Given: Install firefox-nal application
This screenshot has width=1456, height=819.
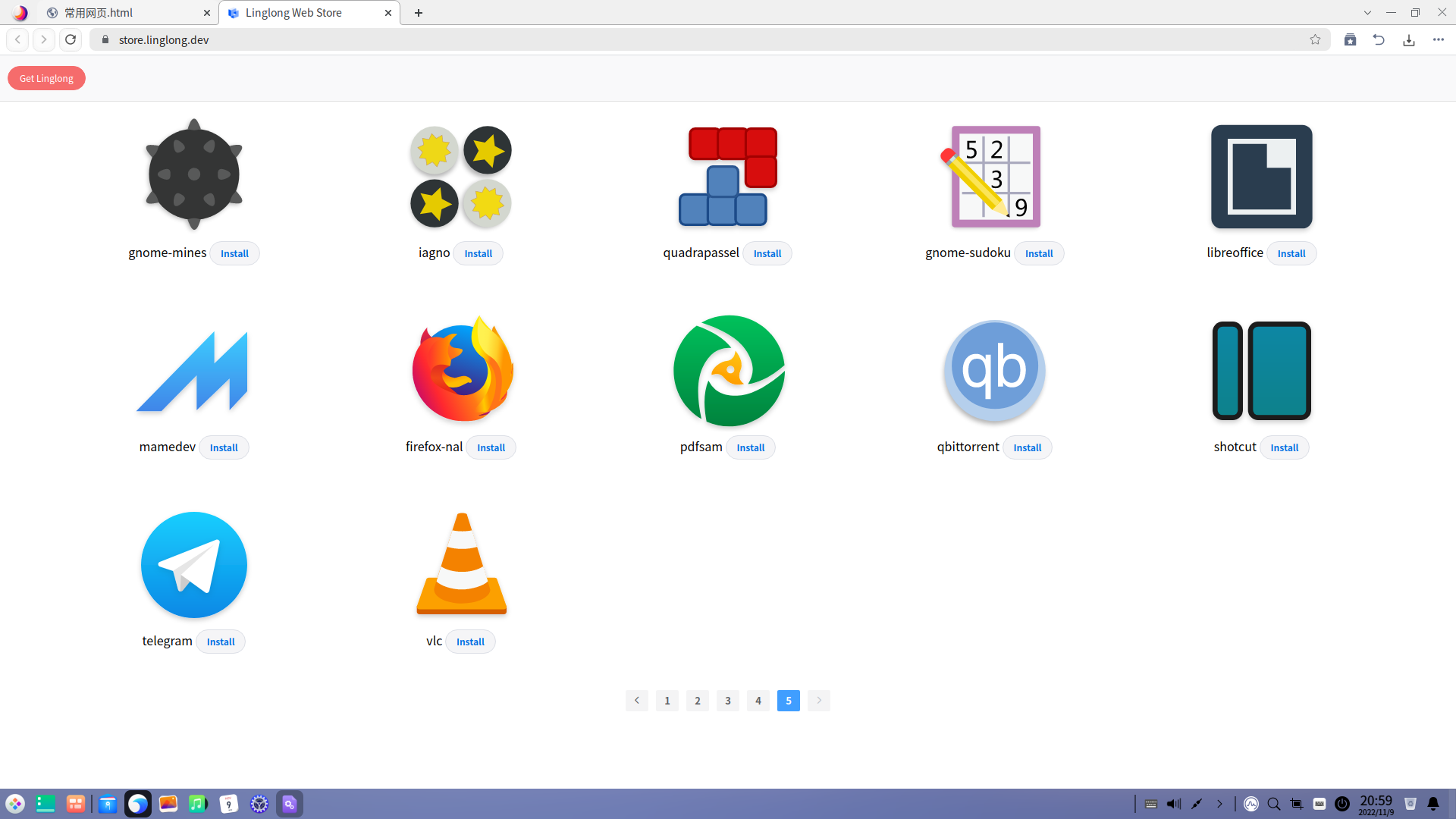Looking at the screenshot, I should pyautogui.click(x=491, y=447).
